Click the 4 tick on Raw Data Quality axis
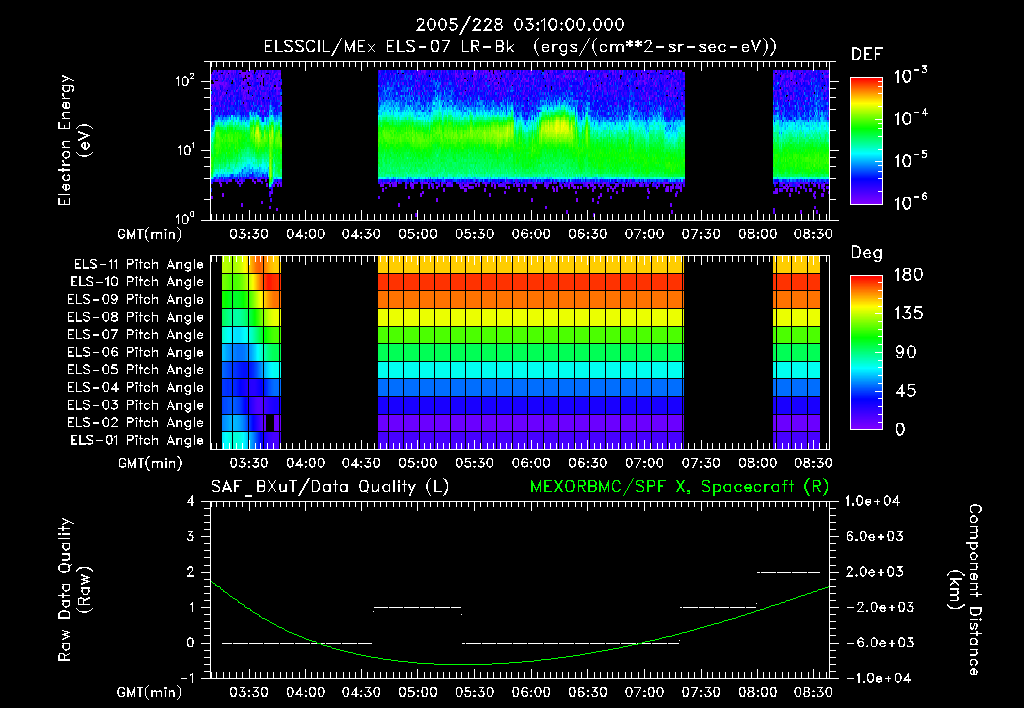1024x708 pixels. click(191, 502)
